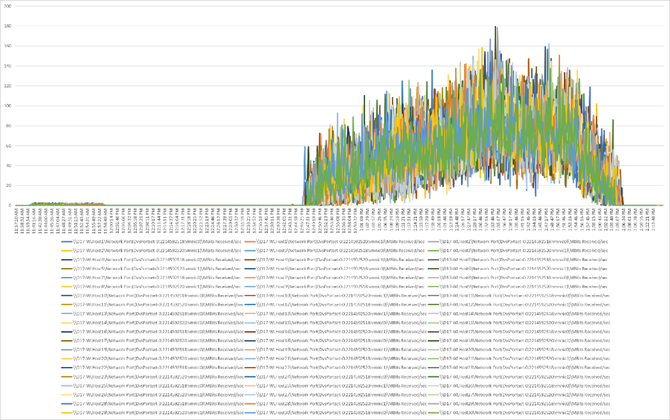Click the 60 label on the vertical axis
Viewport: 670px width, 420px height.
pyautogui.click(x=8, y=146)
